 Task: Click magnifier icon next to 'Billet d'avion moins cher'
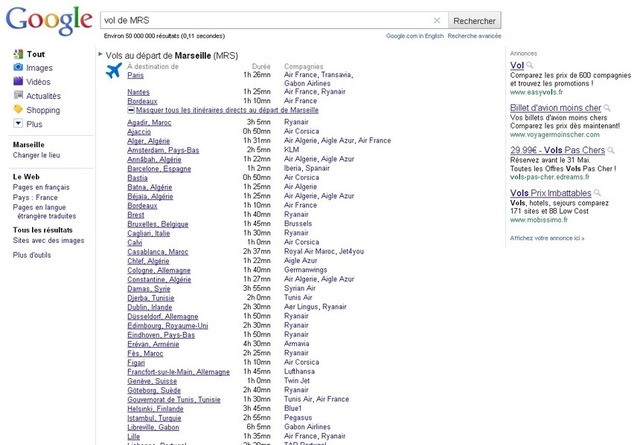606,107
